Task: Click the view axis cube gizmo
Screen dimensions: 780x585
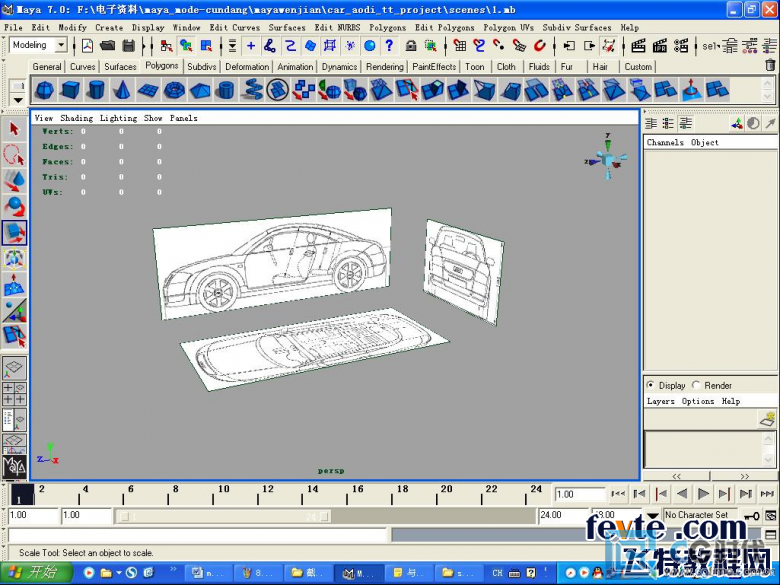Action: 607,158
